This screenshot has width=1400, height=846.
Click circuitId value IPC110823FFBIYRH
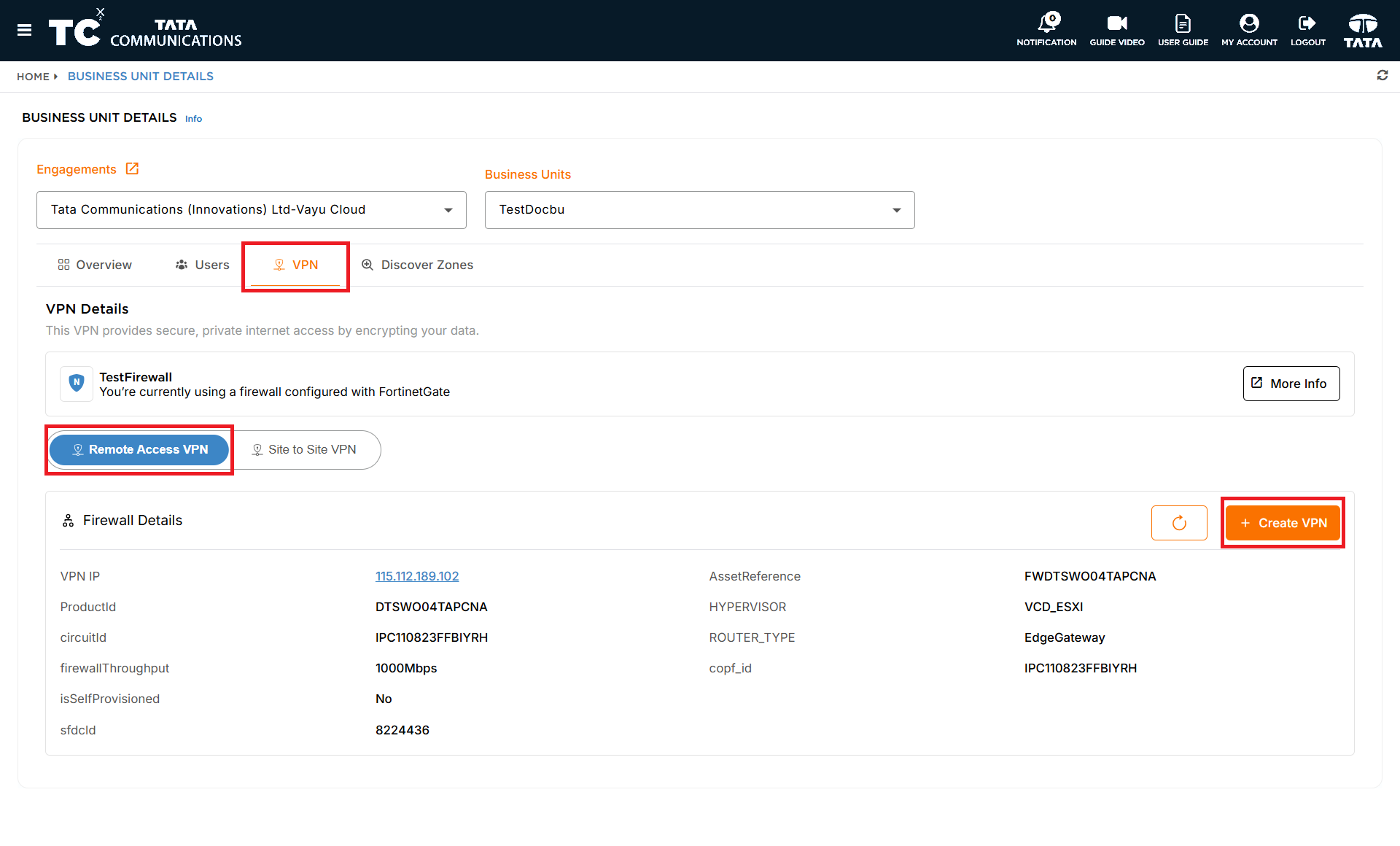tap(432, 637)
